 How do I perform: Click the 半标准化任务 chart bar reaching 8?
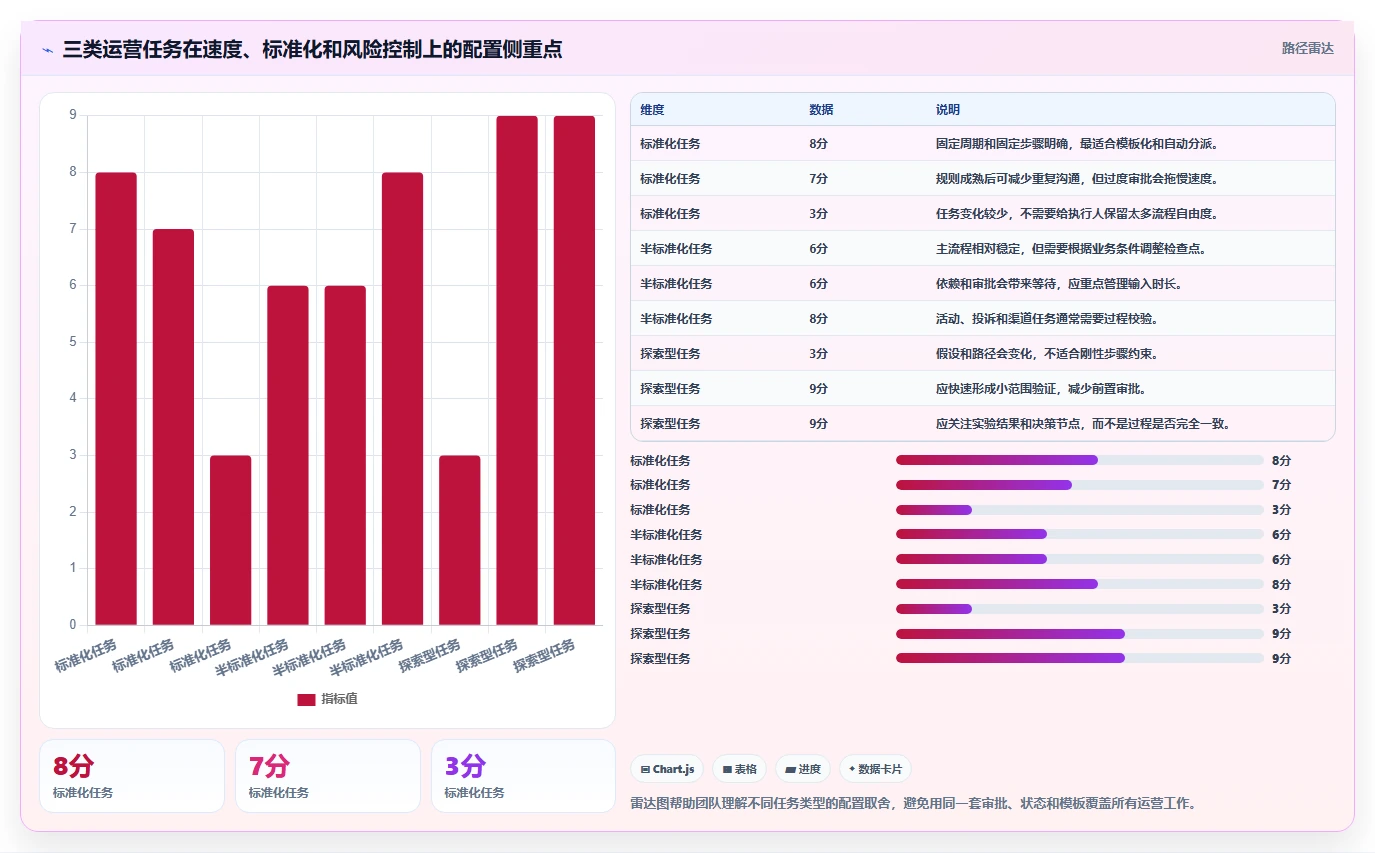(x=402, y=399)
